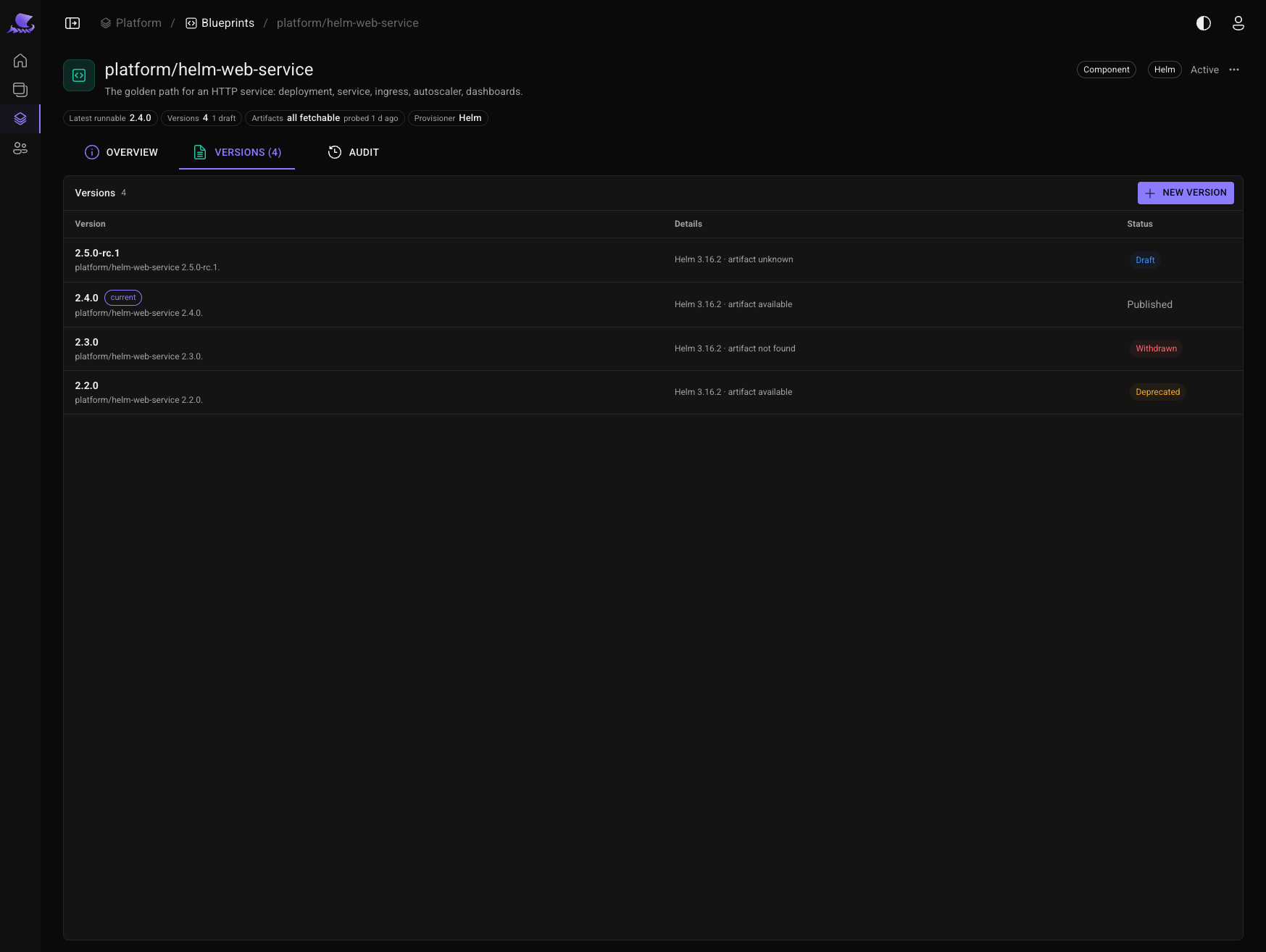Open Home from the sidebar
The height and width of the screenshot is (952, 1266).
point(20,61)
